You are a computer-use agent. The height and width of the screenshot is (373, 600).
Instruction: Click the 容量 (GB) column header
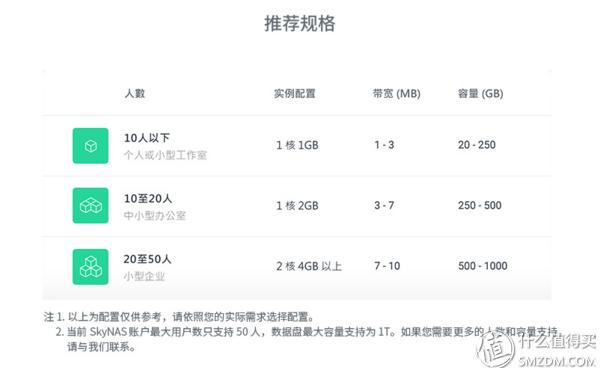click(480, 93)
